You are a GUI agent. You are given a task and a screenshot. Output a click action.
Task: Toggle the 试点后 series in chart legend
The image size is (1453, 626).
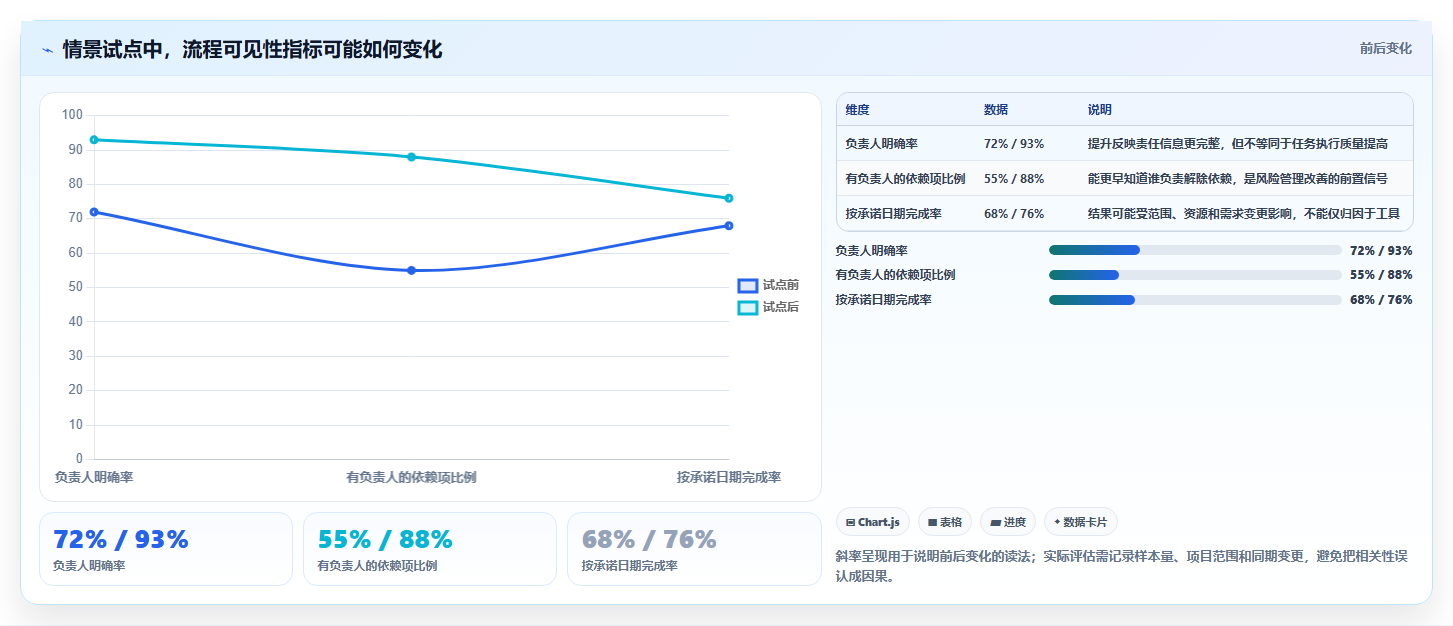tap(768, 307)
